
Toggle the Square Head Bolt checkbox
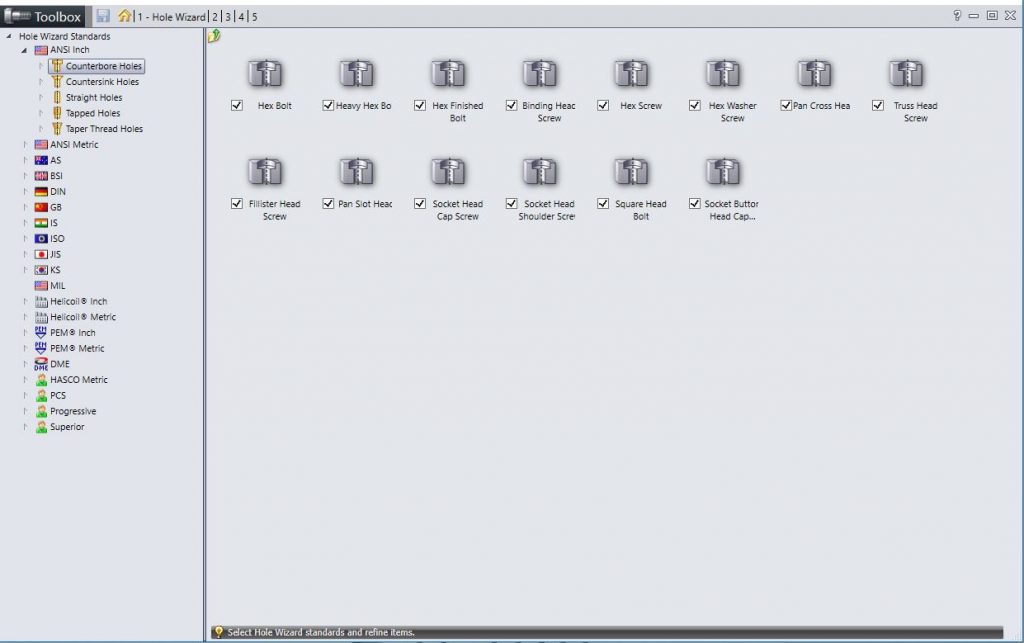(603, 204)
